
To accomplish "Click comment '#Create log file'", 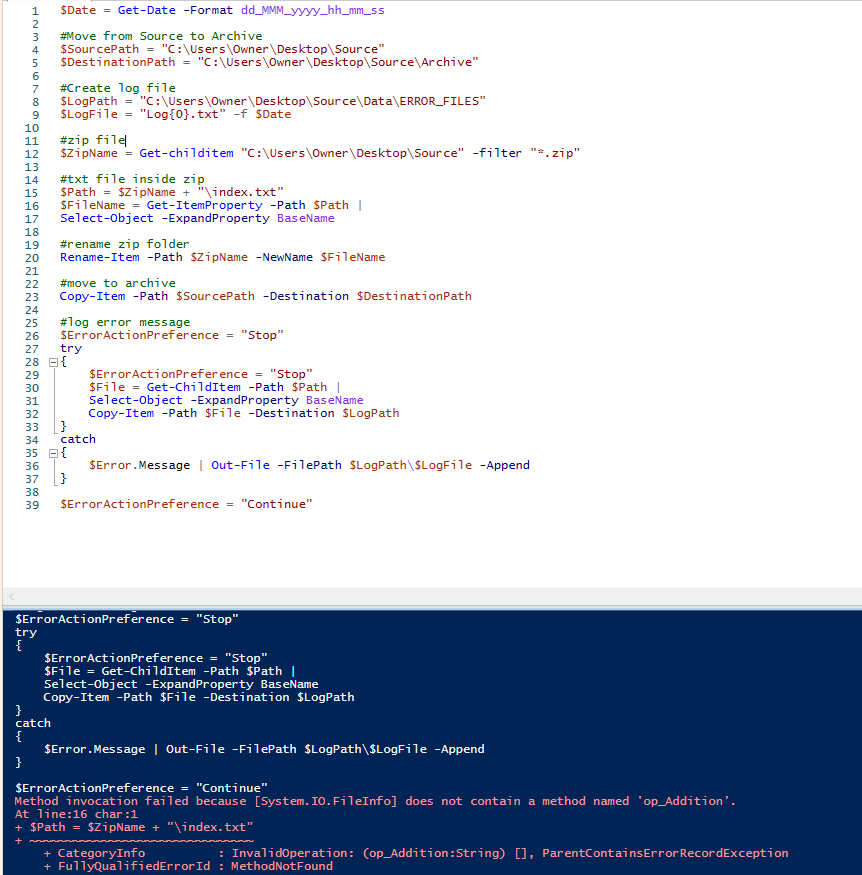I will 118,88.
